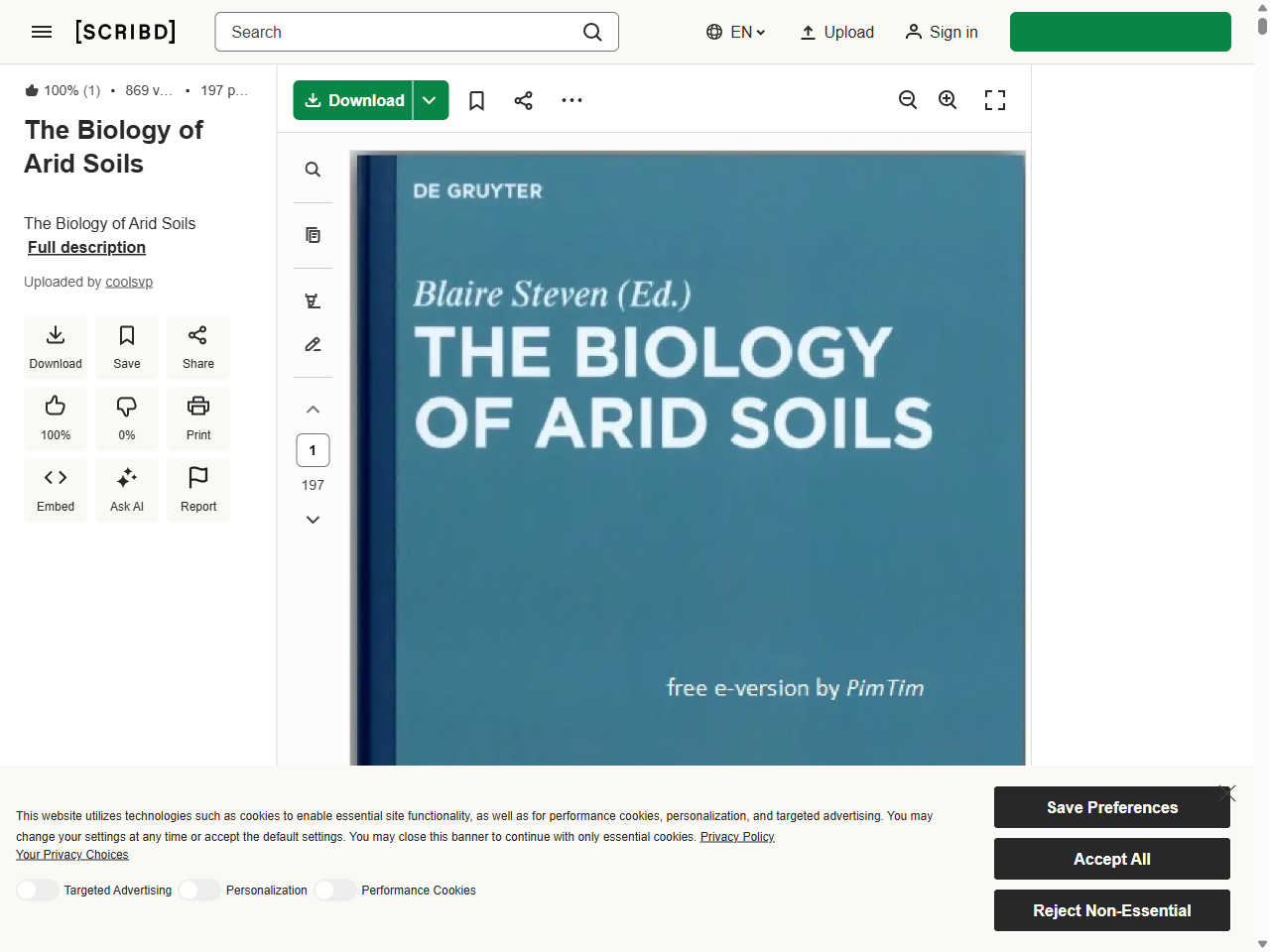The width and height of the screenshot is (1270, 952).
Task: Enable the Personalization cookies switch
Action: (x=198, y=890)
